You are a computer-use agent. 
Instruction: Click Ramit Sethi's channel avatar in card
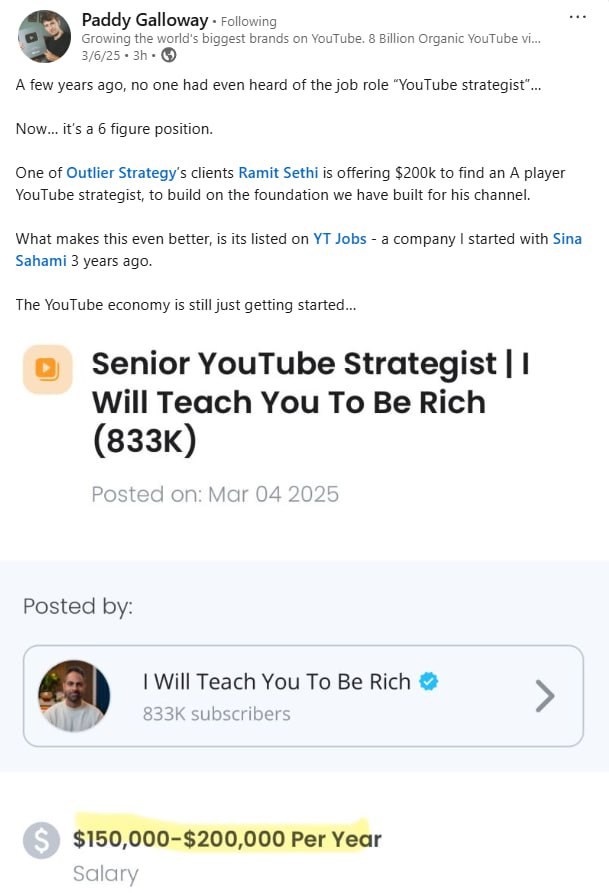tap(74, 695)
